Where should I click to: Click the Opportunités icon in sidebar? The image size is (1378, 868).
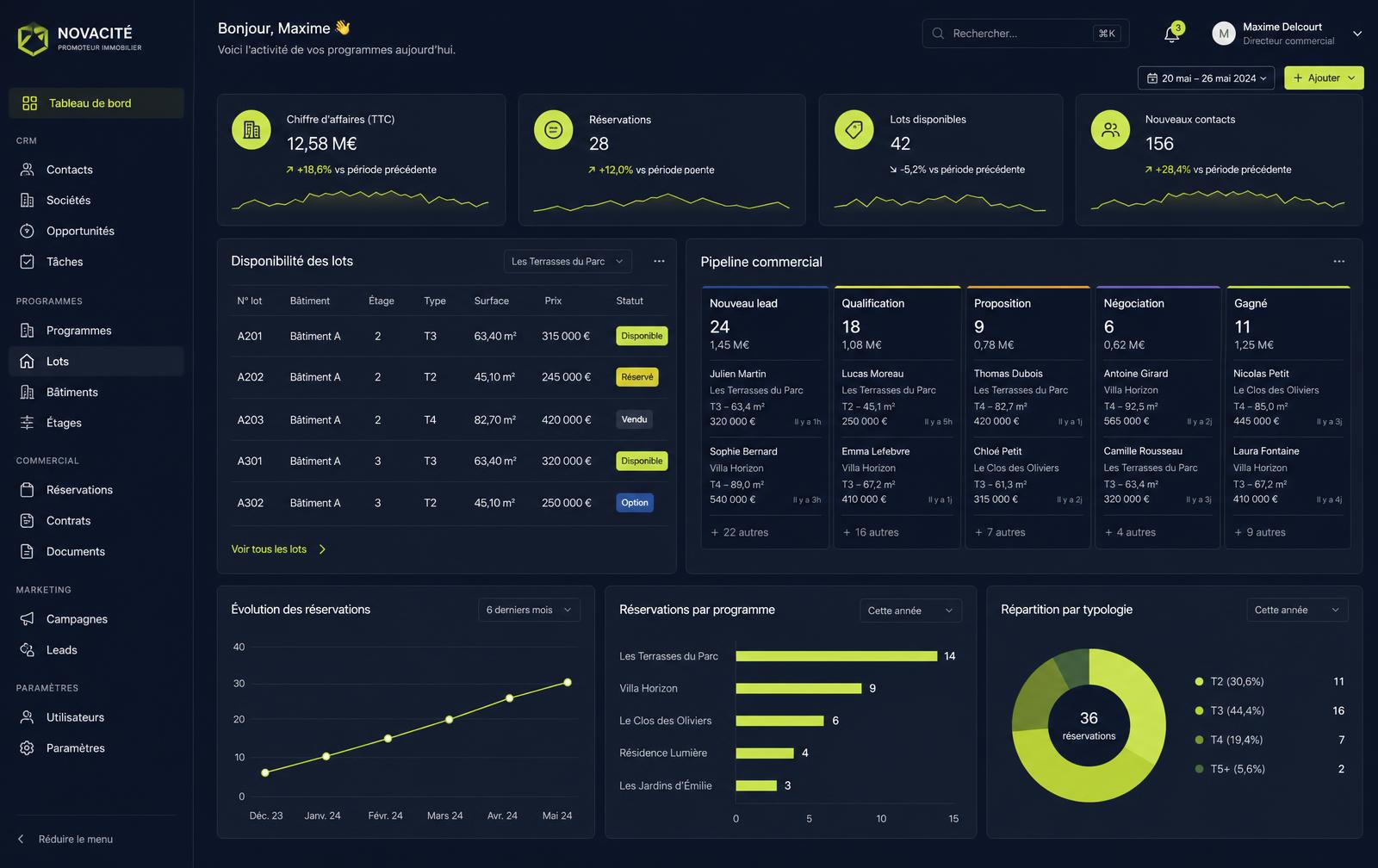tap(28, 231)
